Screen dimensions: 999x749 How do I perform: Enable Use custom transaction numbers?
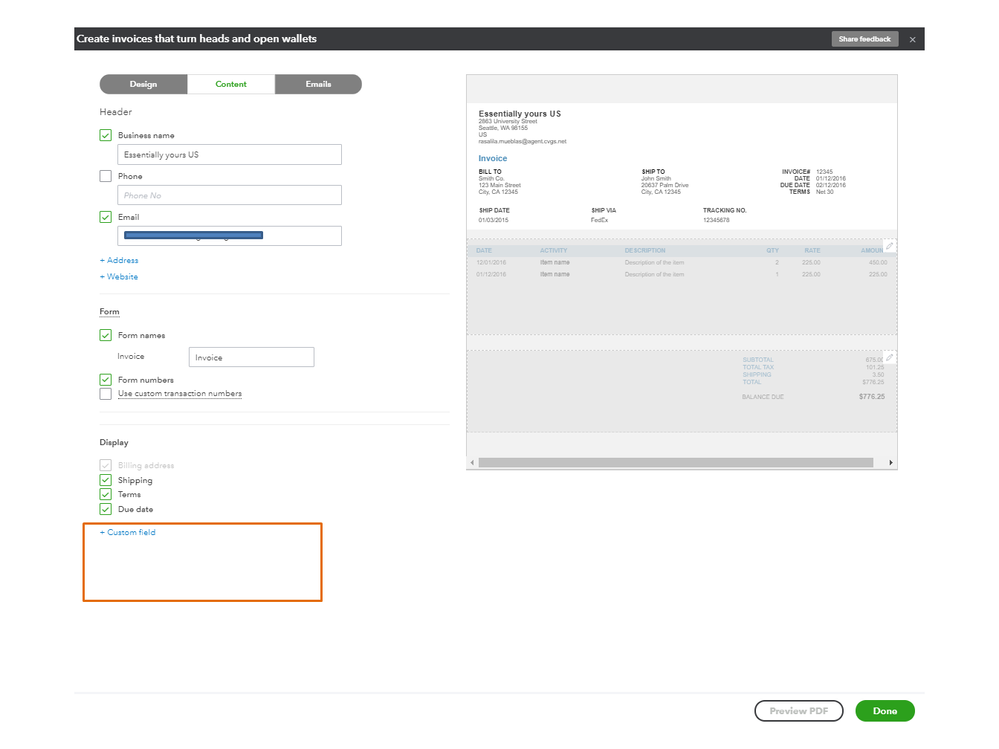[106, 394]
